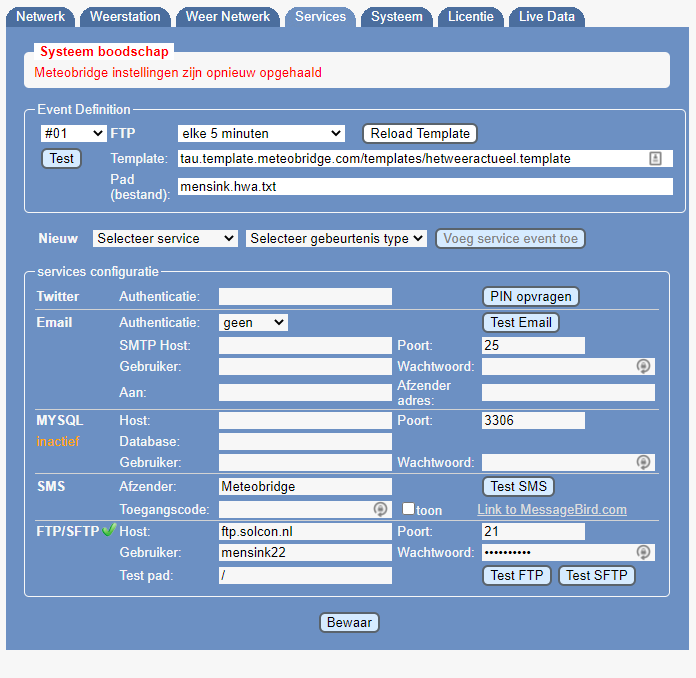Open the Email Authenticatie 'geen' dropdown
This screenshot has width=696, height=678.
pyautogui.click(x=253, y=322)
